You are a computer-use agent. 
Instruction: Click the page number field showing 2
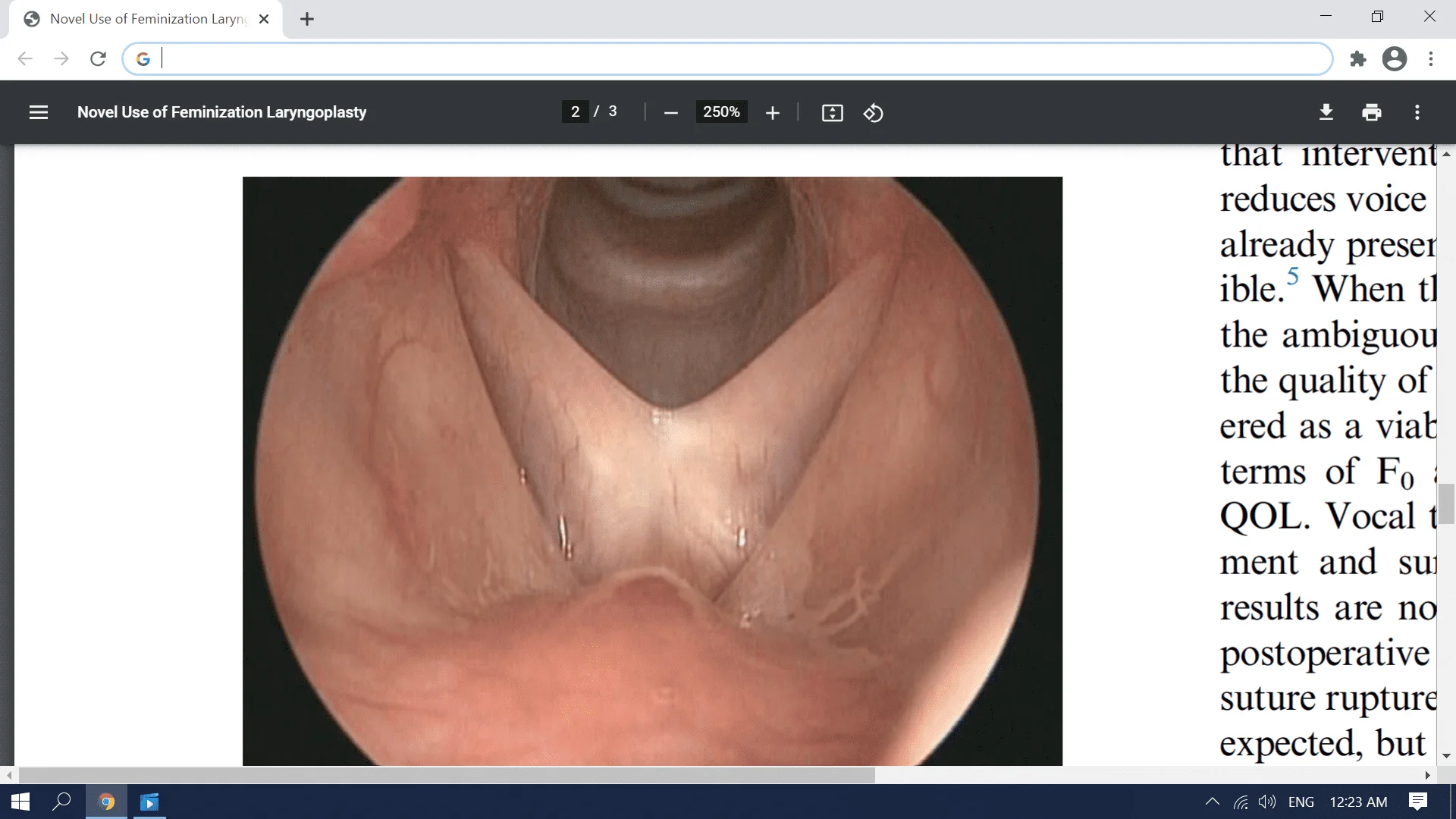click(x=575, y=111)
